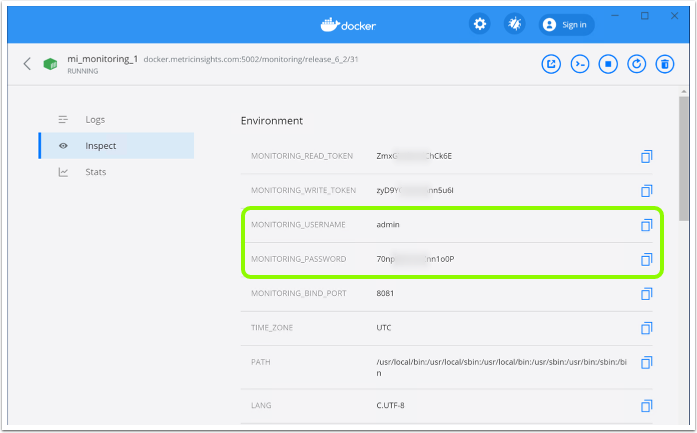Image resolution: width=697 pixels, height=433 pixels.
Task: Restart the mi_monitoring_1 container
Action: (637, 64)
